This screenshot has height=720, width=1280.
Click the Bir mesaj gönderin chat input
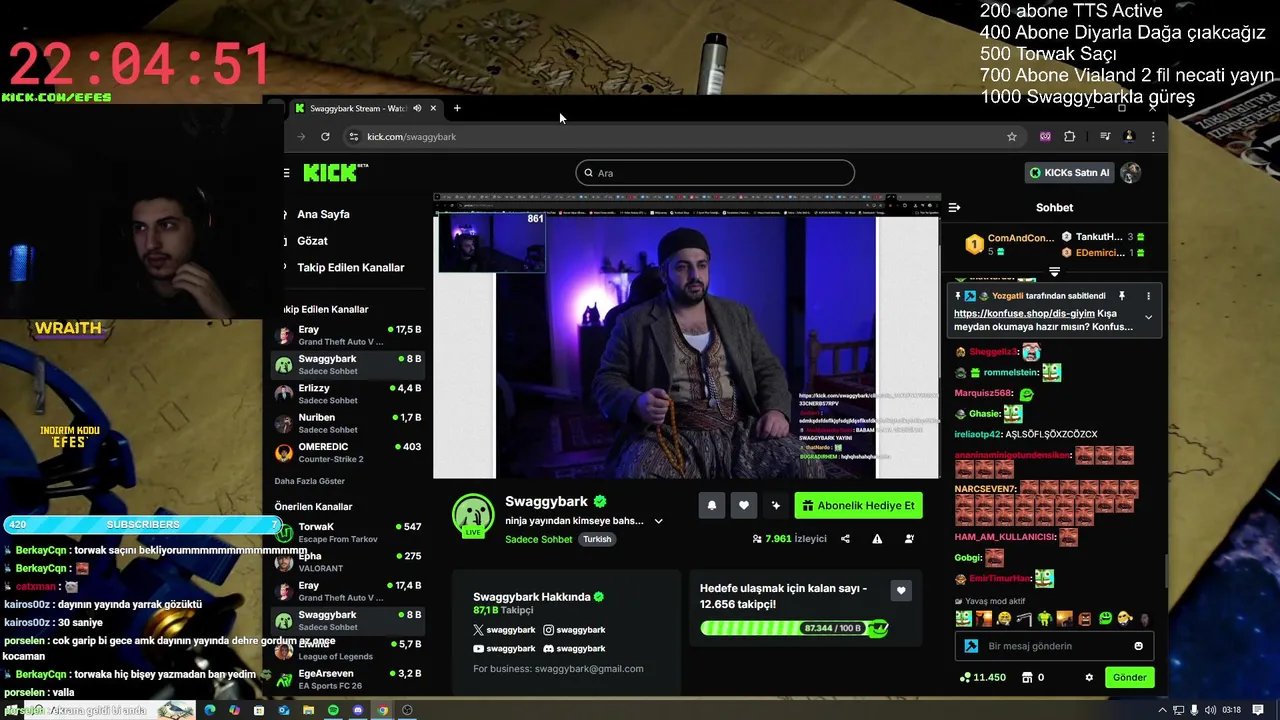(x=1053, y=646)
